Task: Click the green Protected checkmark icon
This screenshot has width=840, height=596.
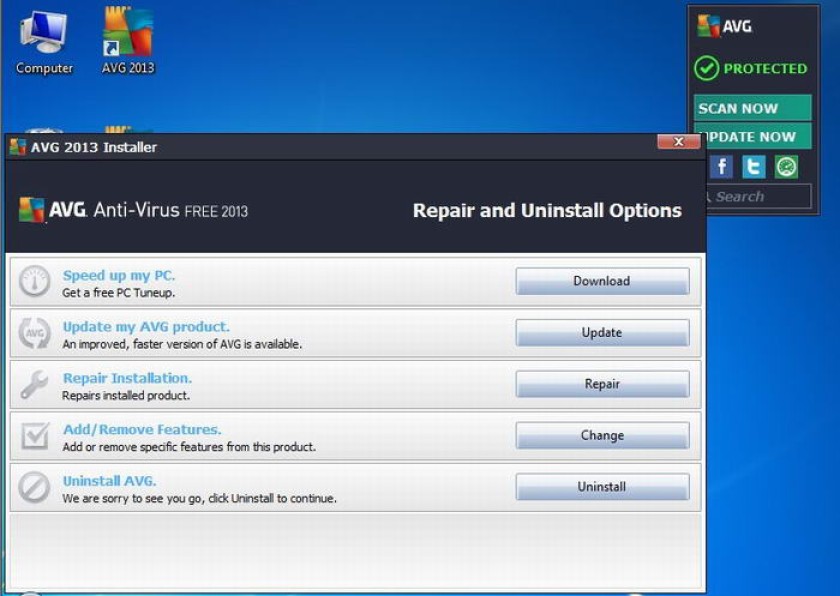Action: pos(706,69)
